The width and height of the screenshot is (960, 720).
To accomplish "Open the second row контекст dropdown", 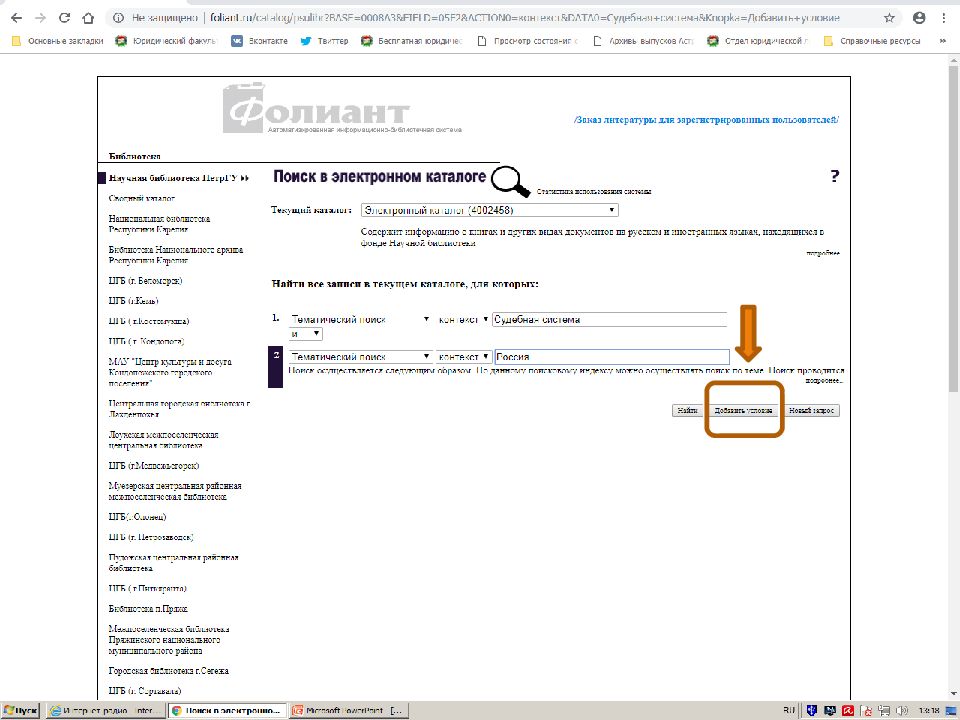I will click(464, 357).
